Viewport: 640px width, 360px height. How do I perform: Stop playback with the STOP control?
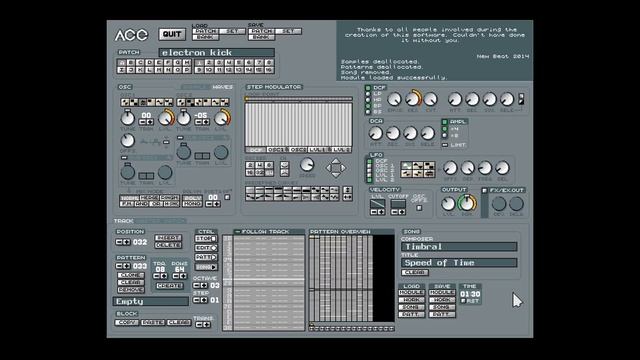coord(206,238)
